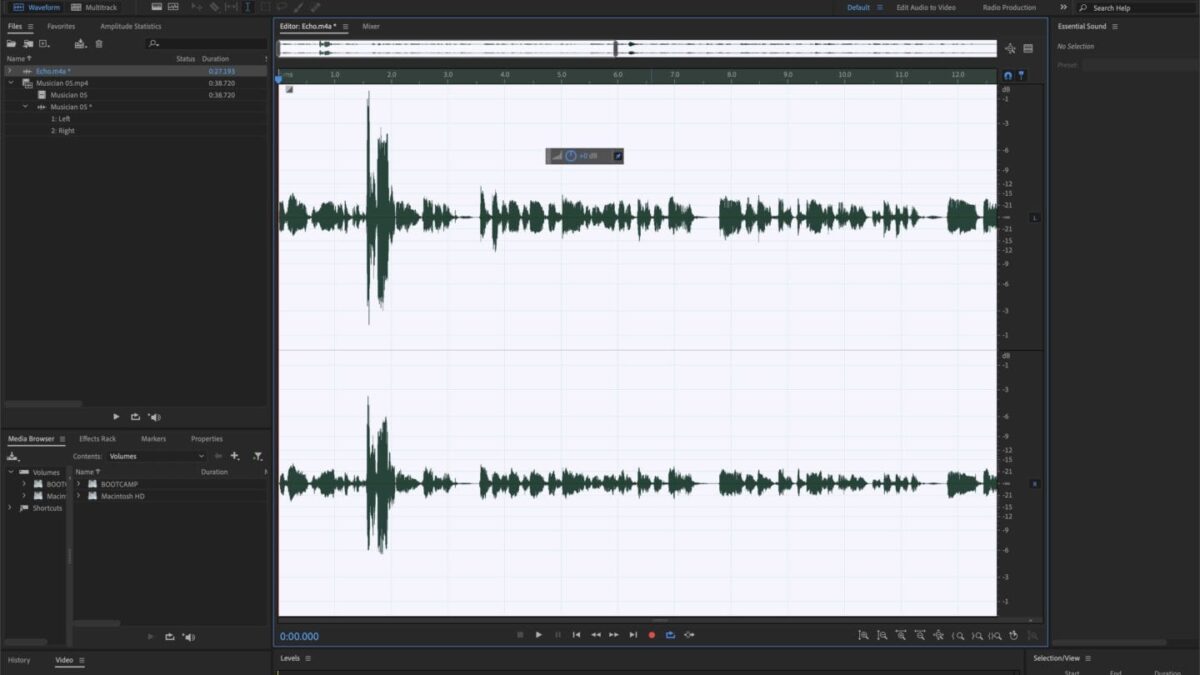Toggle Loop Playback in Files panel preview
The width and height of the screenshot is (1200, 675).
click(x=135, y=417)
